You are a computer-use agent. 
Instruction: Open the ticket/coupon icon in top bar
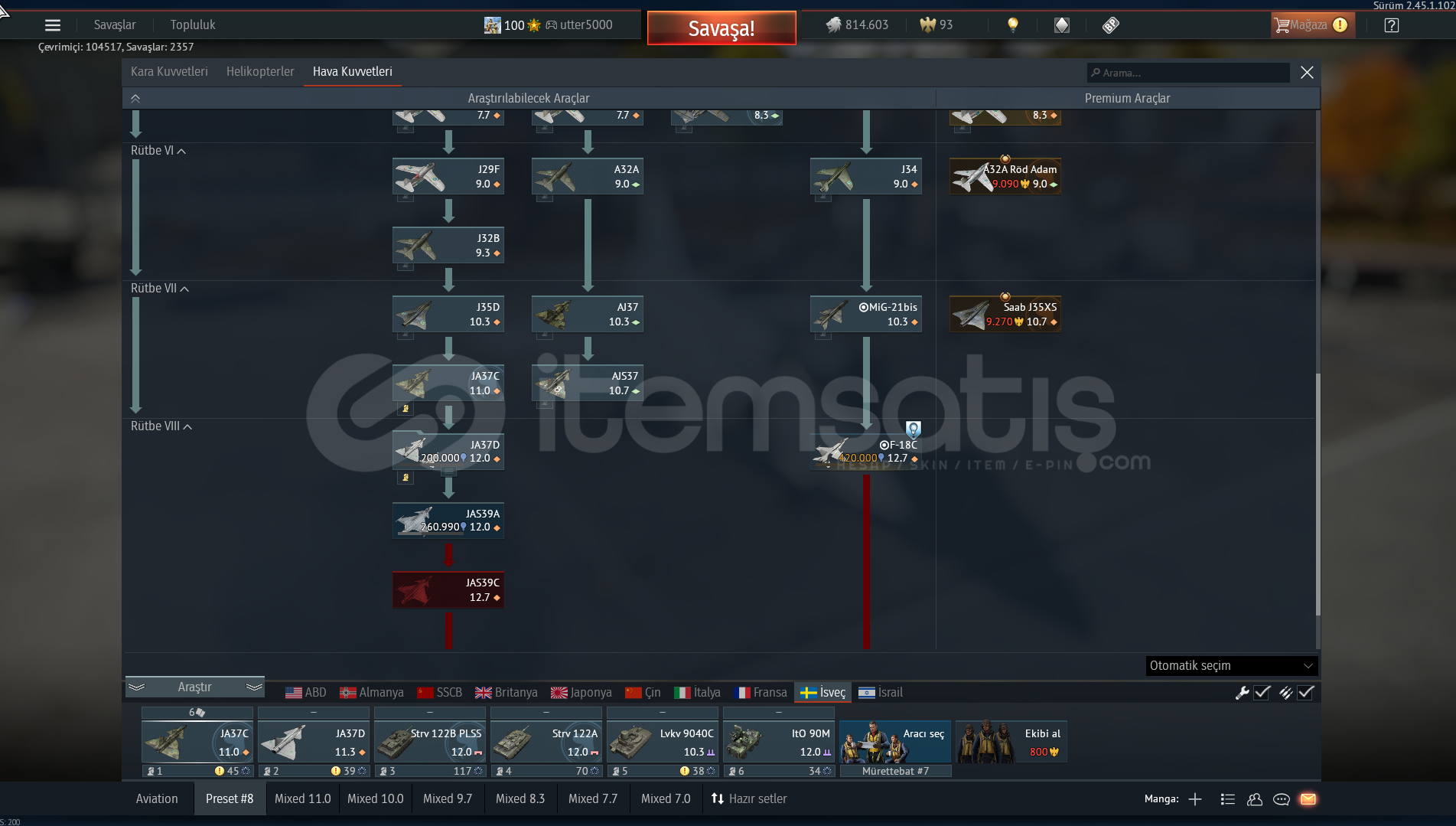click(x=1110, y=25)
